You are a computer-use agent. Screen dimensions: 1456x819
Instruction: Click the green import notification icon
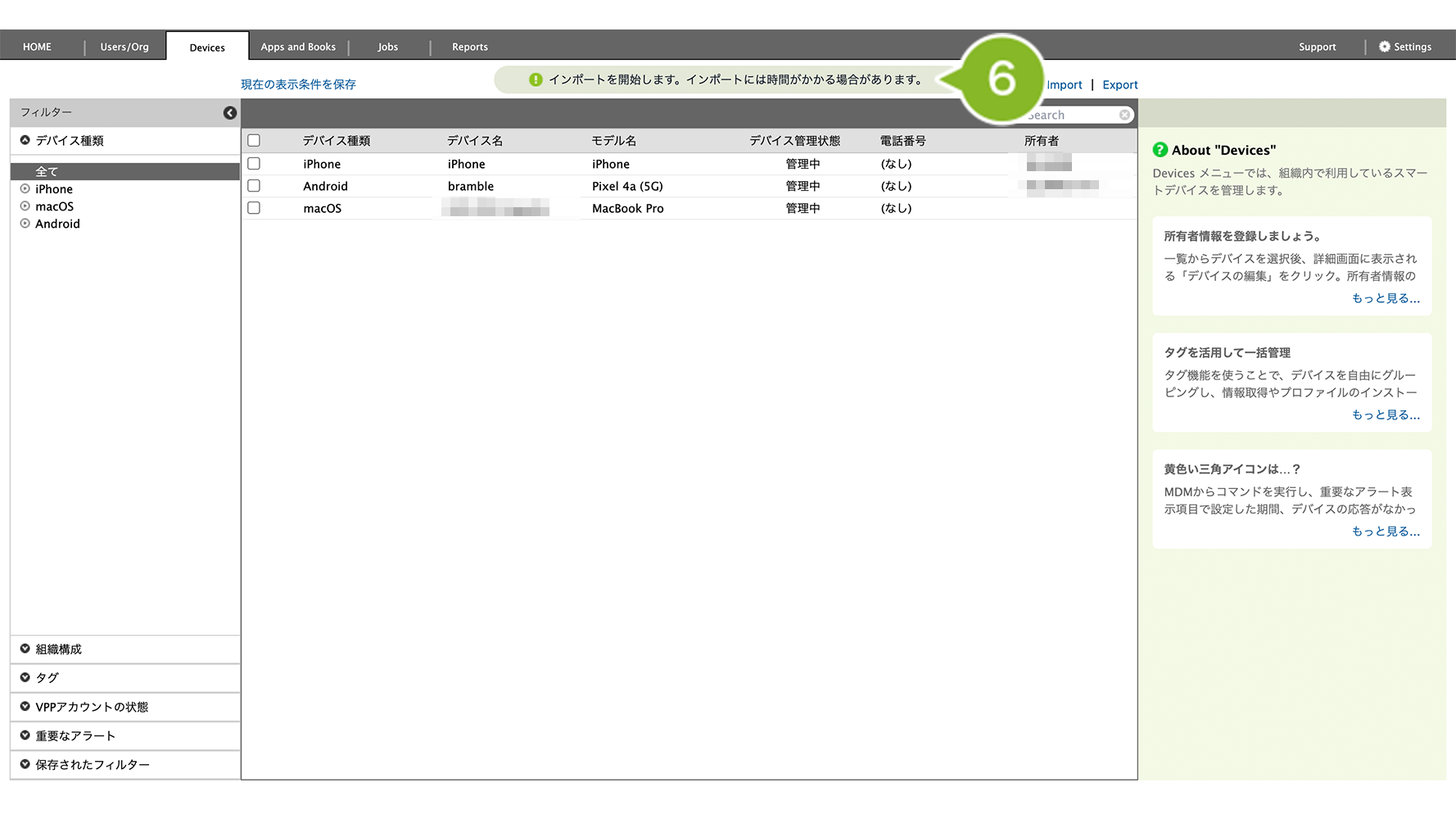[x=536, y=79]
